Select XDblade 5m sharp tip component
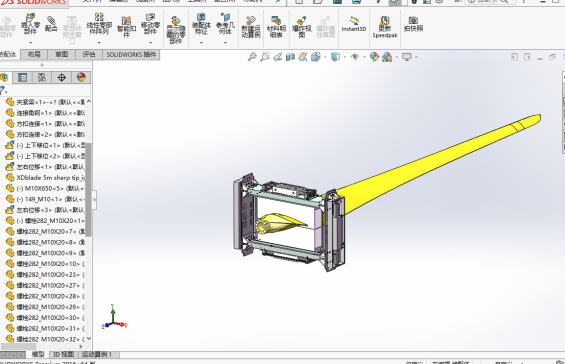 (x=45, y=177)
